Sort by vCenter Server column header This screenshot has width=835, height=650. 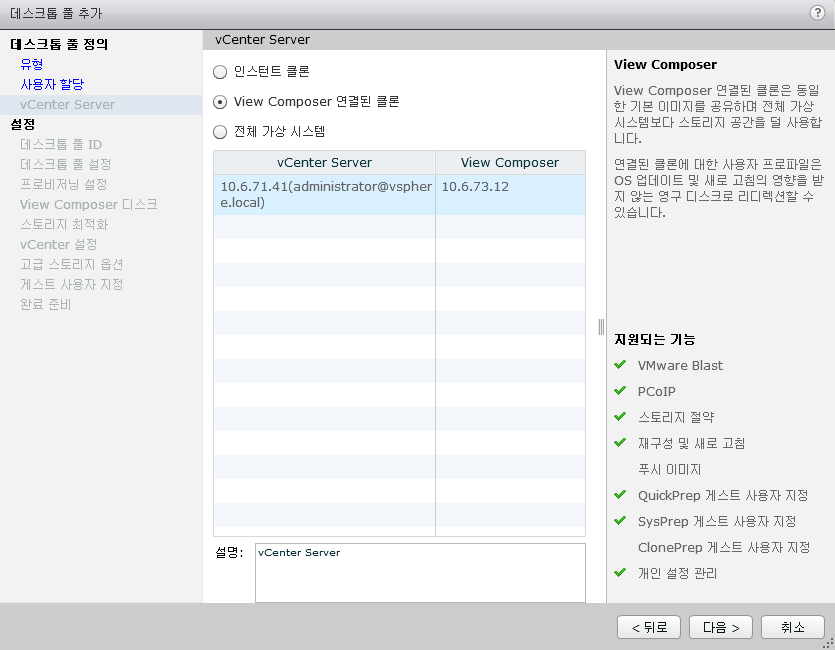coord(324,162)
